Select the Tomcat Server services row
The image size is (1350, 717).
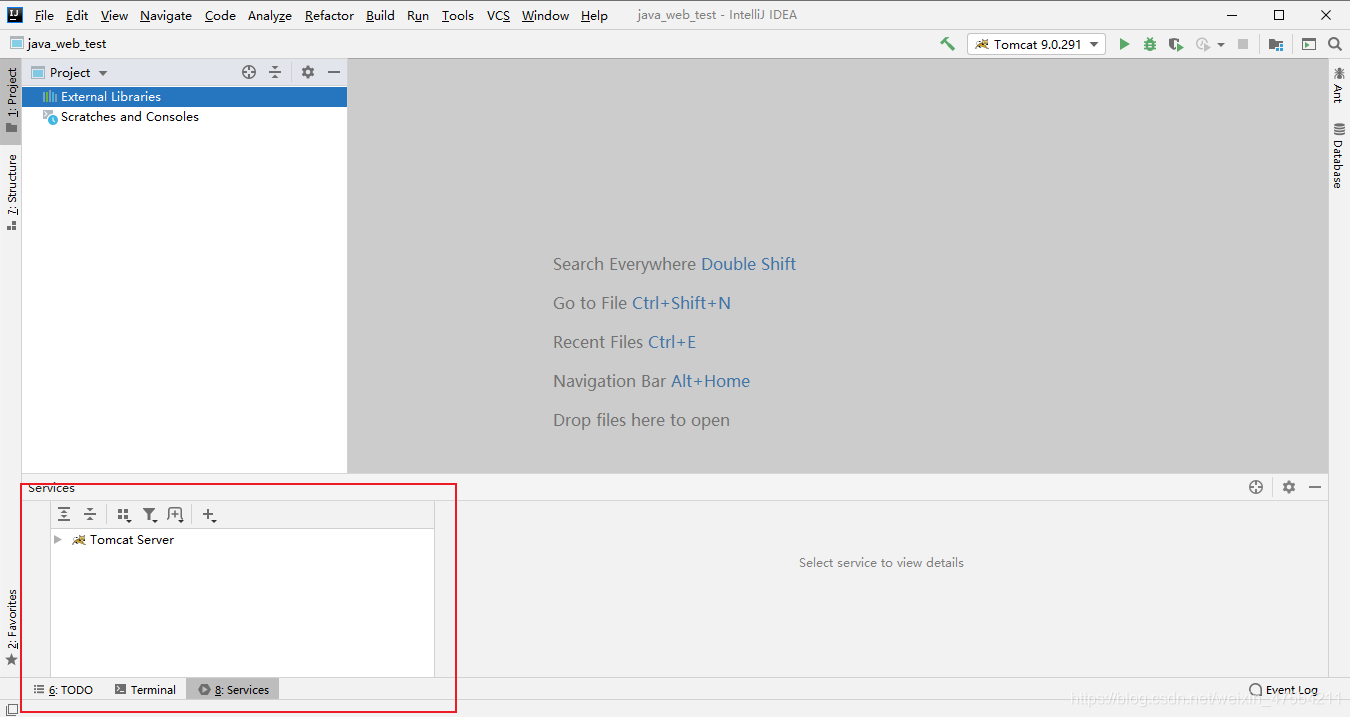242,540
